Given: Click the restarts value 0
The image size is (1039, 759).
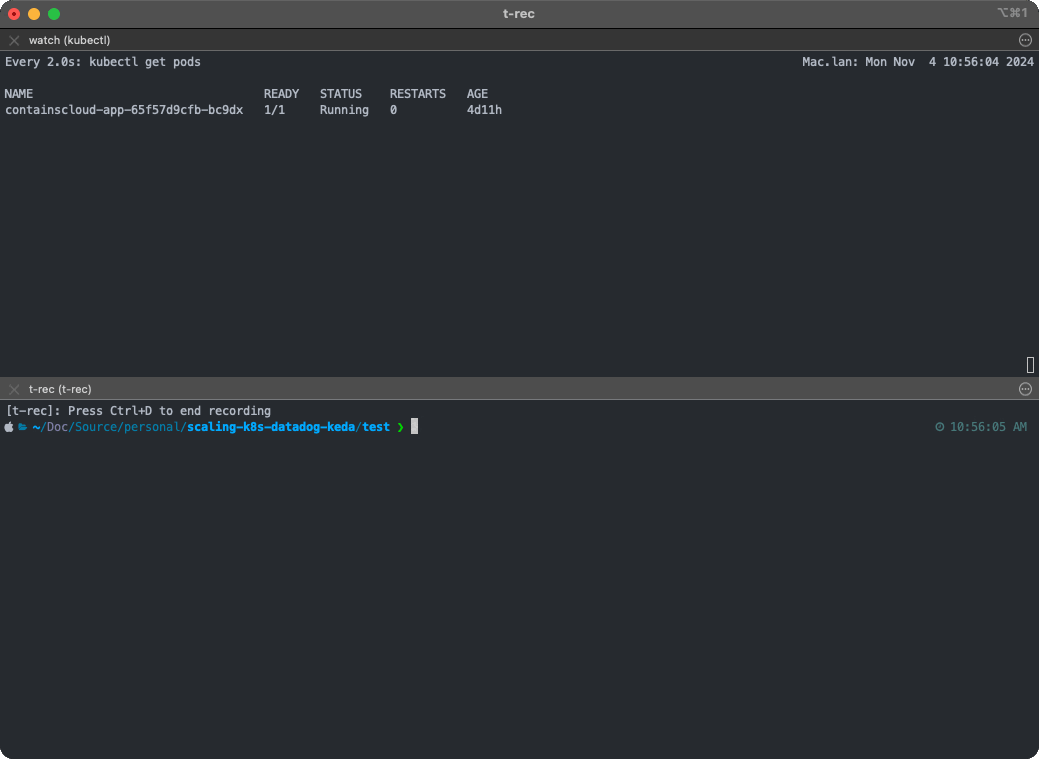Looking at the screenshot, I should click(393, 110).
